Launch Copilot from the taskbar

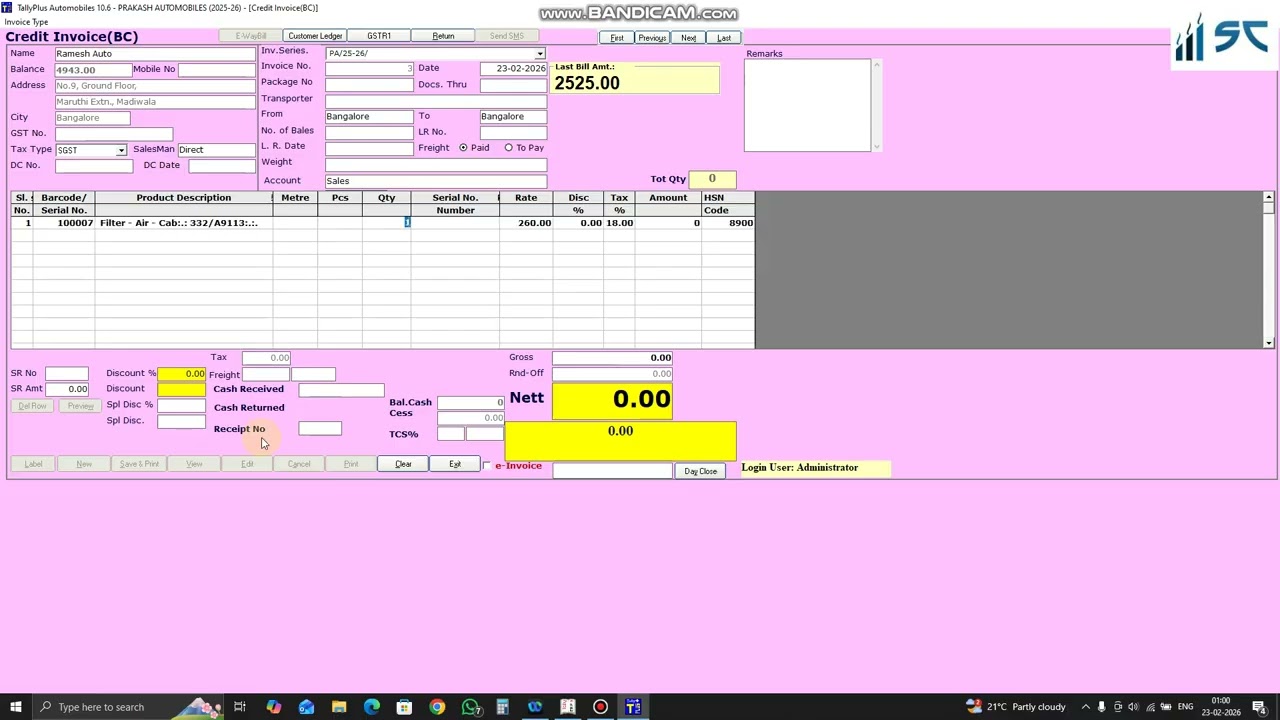click(x=273, y=707)
